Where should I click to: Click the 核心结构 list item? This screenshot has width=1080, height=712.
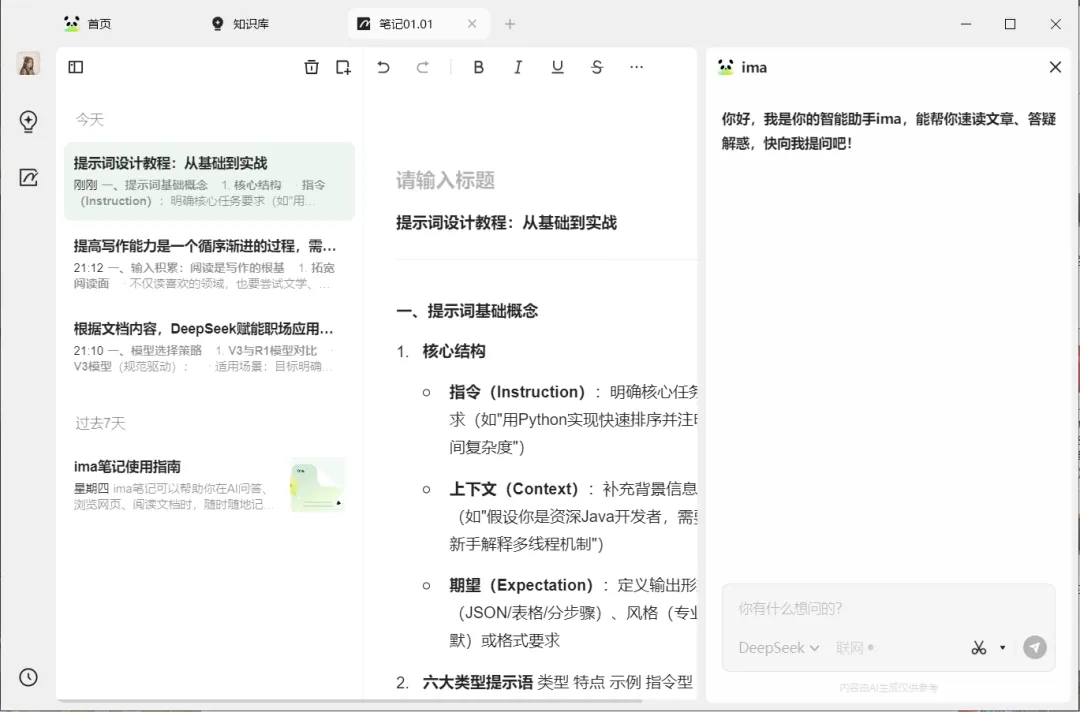[454, 351]
